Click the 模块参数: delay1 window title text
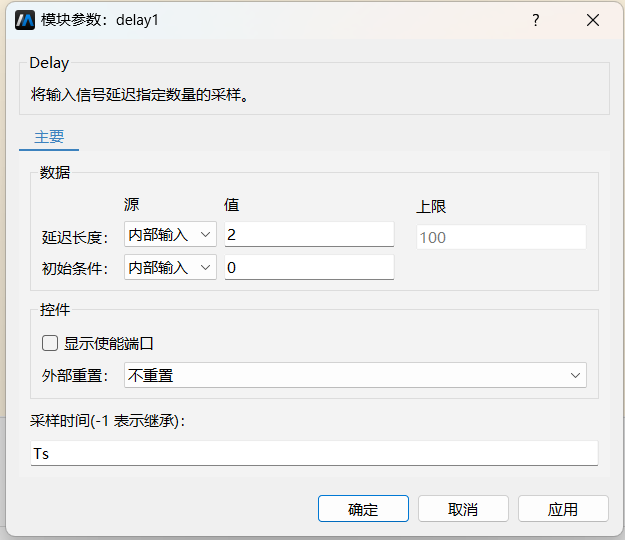This screenshot has width=625, height=540. pyautogui.click(x=100, y=20)
